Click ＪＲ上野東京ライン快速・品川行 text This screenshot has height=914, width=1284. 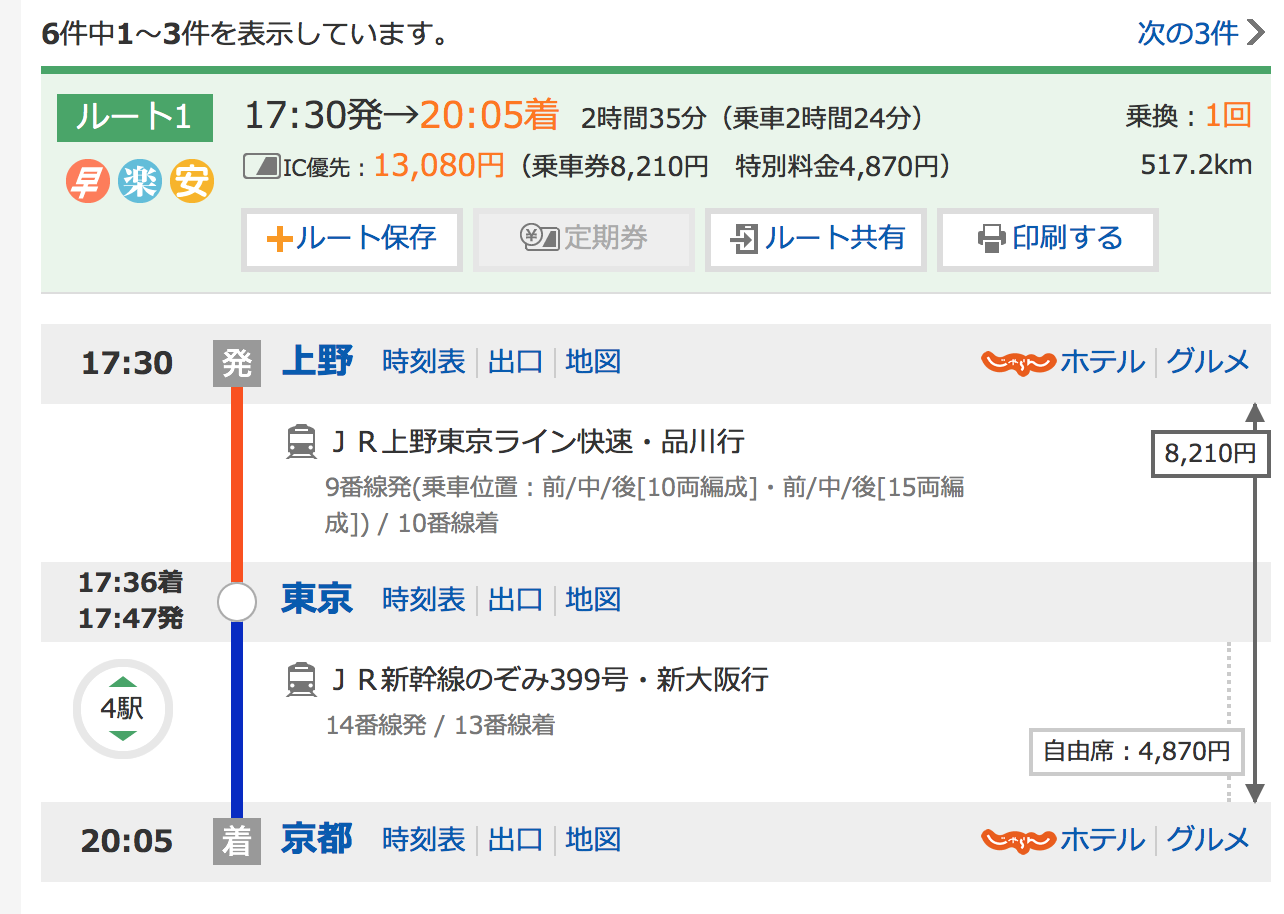coord(536,441)
